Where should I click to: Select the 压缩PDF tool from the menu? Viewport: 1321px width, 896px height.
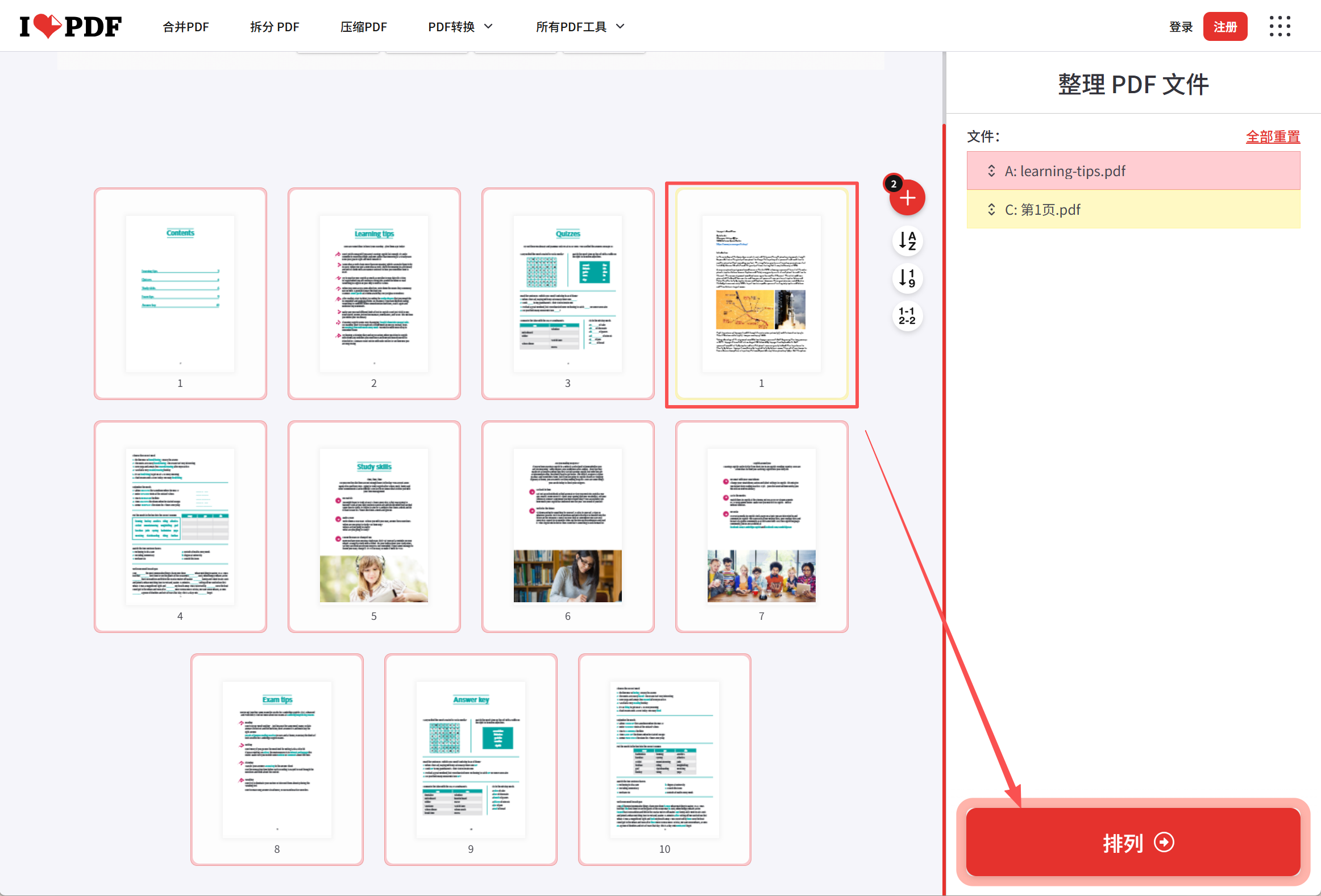click(x=363, y=26)
